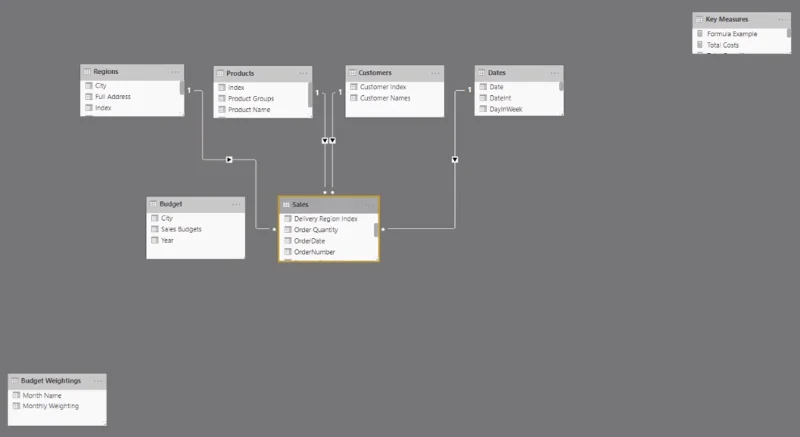The width and height of the screenshot is (800, 437).
Task: Click the calculator icon beside Formula Example
Action: 700,33
